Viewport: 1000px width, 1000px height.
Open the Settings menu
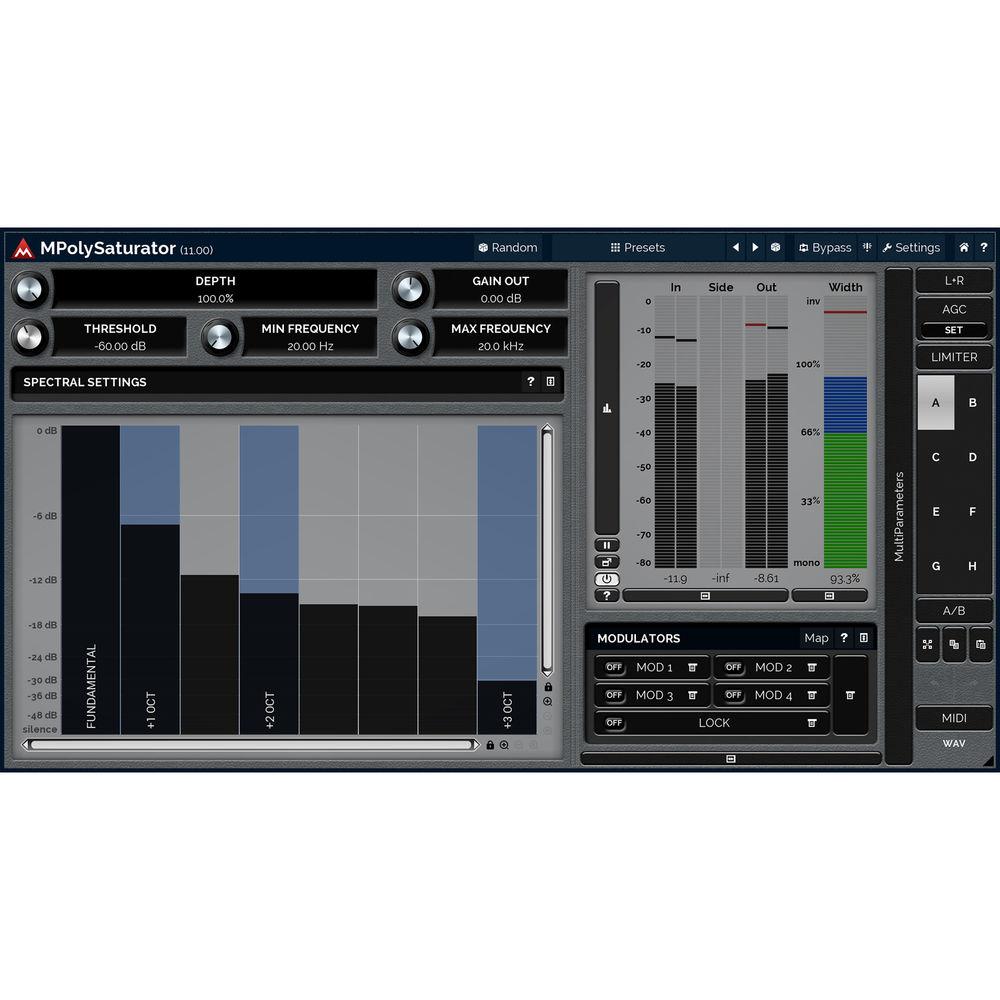click(911, 248)
